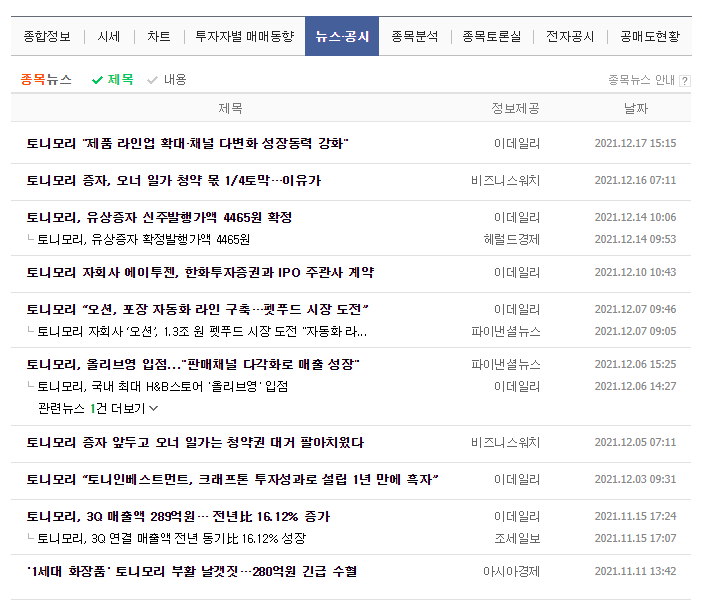
Task: Click date 2021.11.11 13:42
Action: pyautogui.click(x=635, y=571)
